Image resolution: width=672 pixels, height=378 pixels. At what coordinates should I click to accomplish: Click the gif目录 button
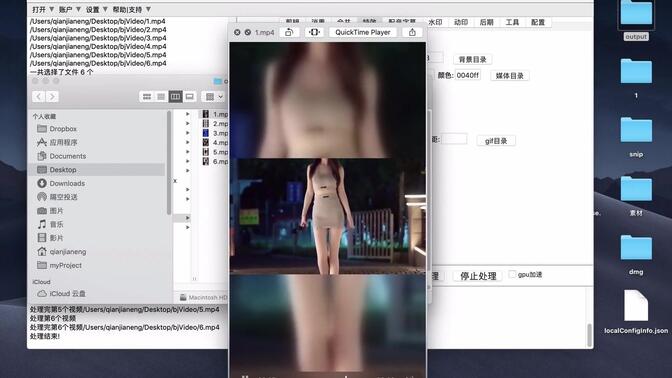[x=496, y=141]
